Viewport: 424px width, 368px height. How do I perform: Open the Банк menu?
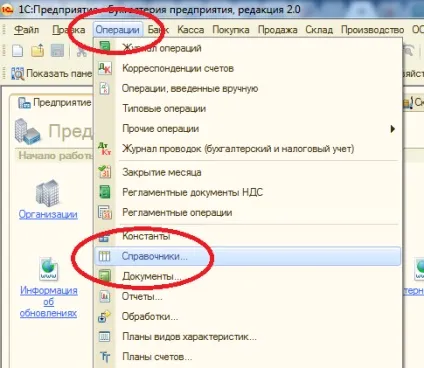tap(158, 30)
